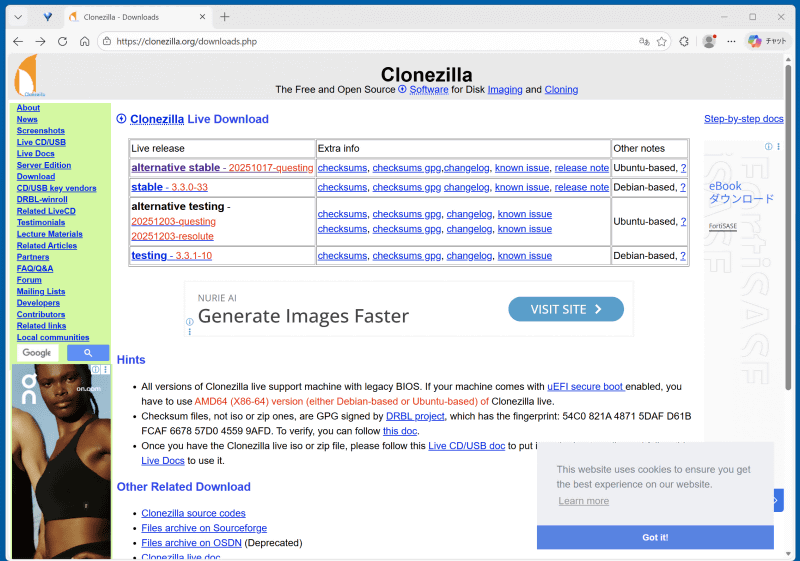Viewport: 800px width, 561px height.
Task: Add page to favorites star
Action: tap(662, 41)
